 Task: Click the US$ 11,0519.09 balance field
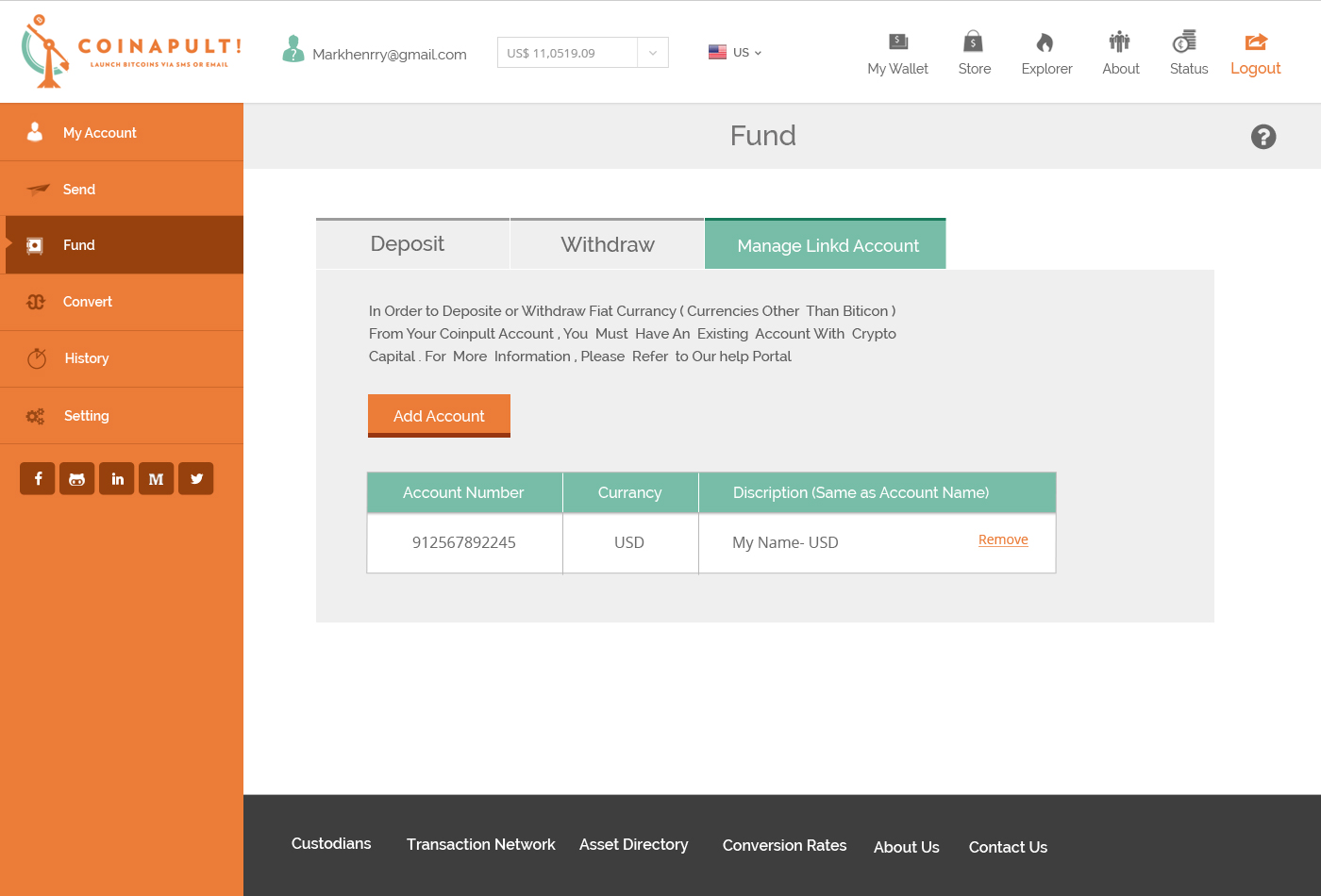(x=568, y=53)
